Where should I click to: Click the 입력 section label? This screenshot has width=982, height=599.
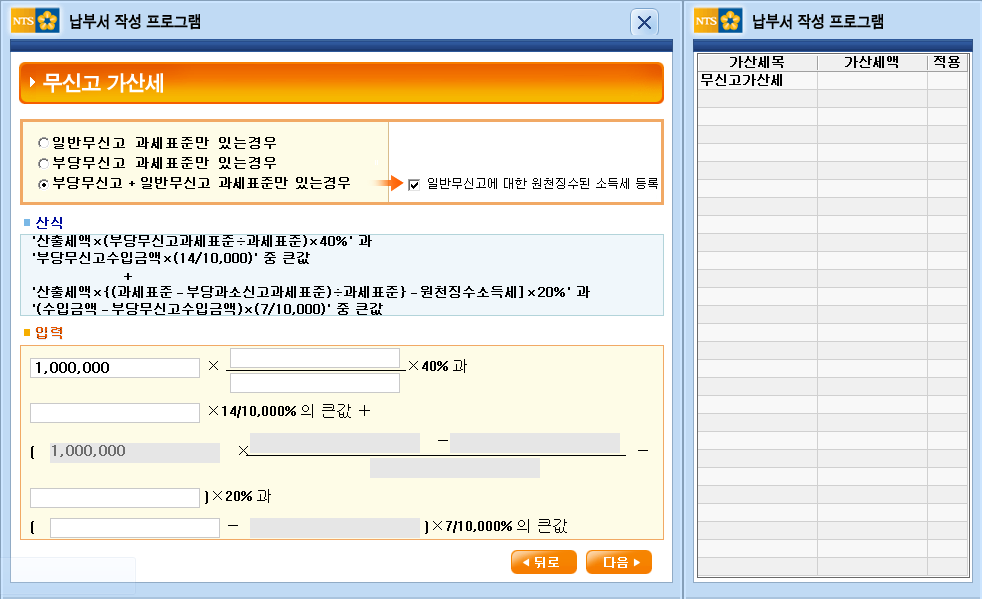coord(49,333)
